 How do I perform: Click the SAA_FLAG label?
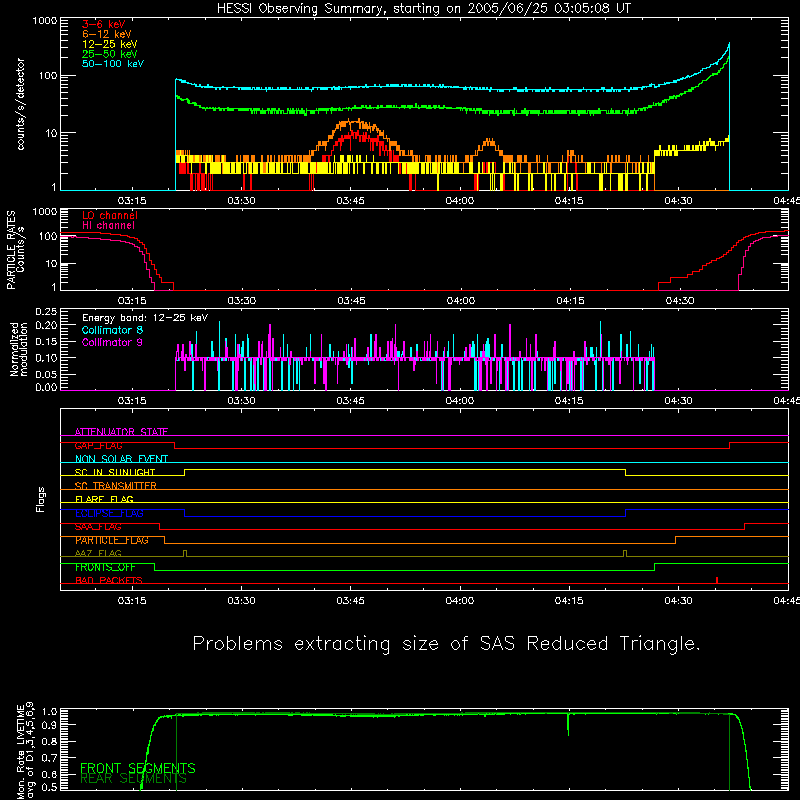coord(98,527)
